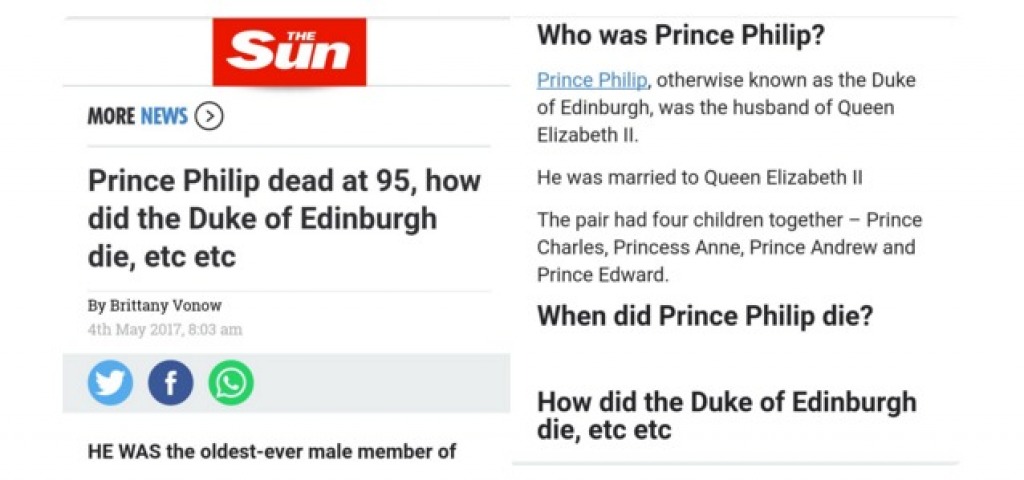This screenshot has height=480, width=1024.
Task: Click The Sun logo banner
Action: click(x=289, y=52)
